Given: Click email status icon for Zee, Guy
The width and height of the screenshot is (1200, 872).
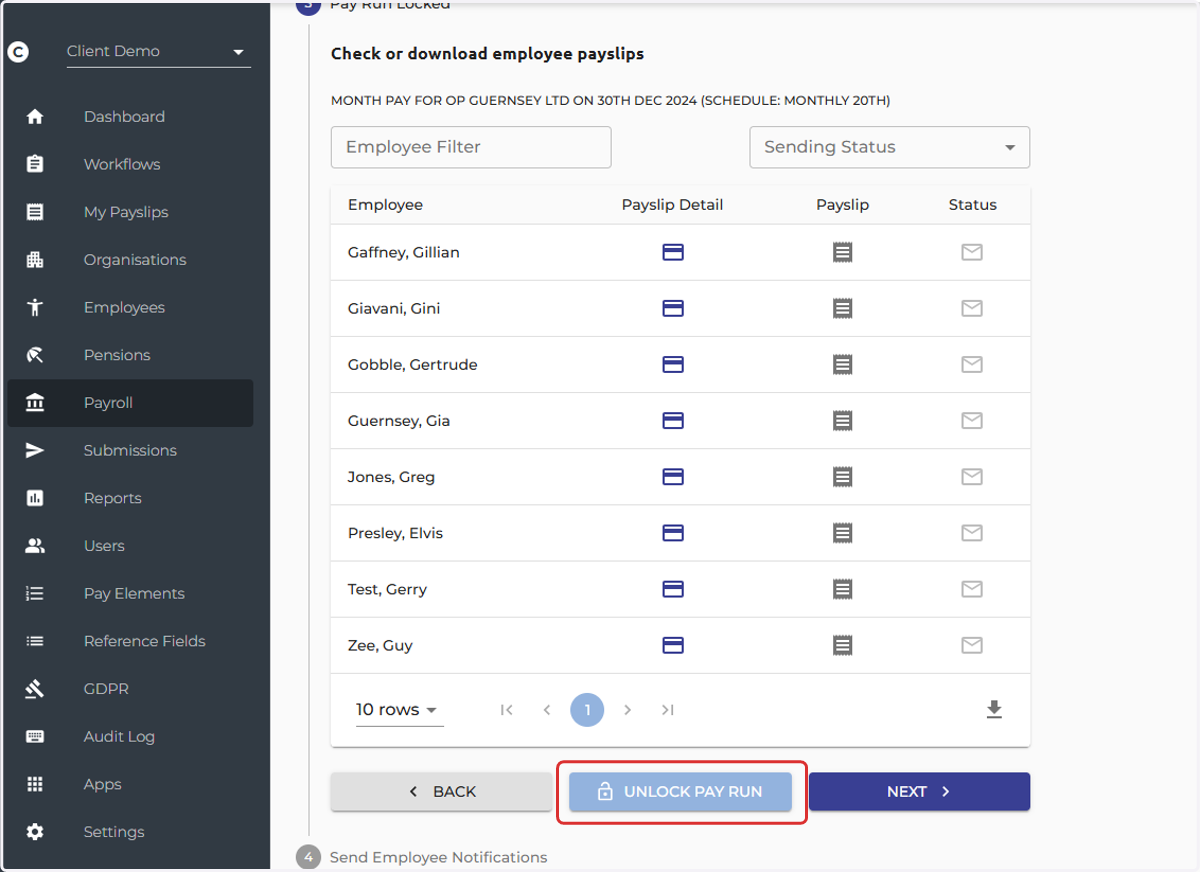Looking at the screenshot, I should 972,645.
